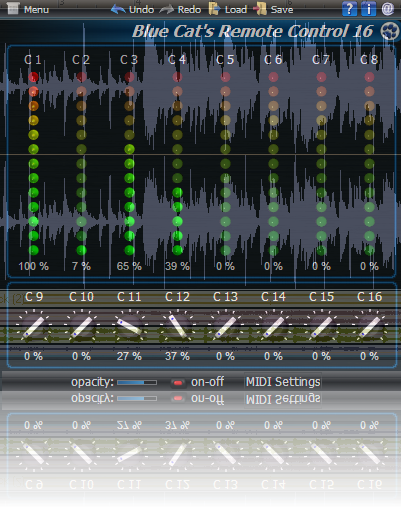The height and width of the screenshot is (508, 401).
Task: Click the C 10 knob
Action: point(81,327)
